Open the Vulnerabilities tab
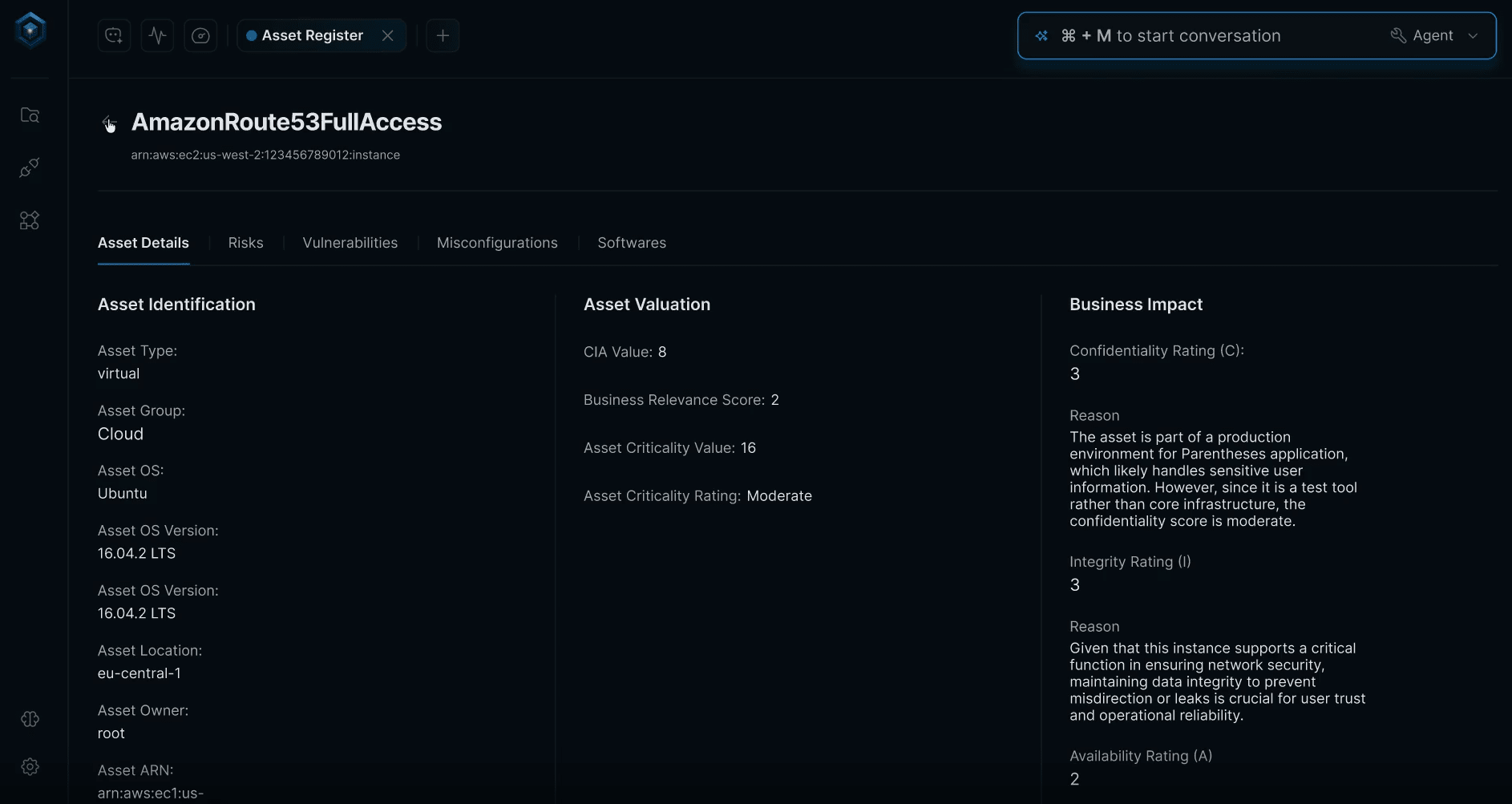This screenshot has height=804, width=1512. 350,243
